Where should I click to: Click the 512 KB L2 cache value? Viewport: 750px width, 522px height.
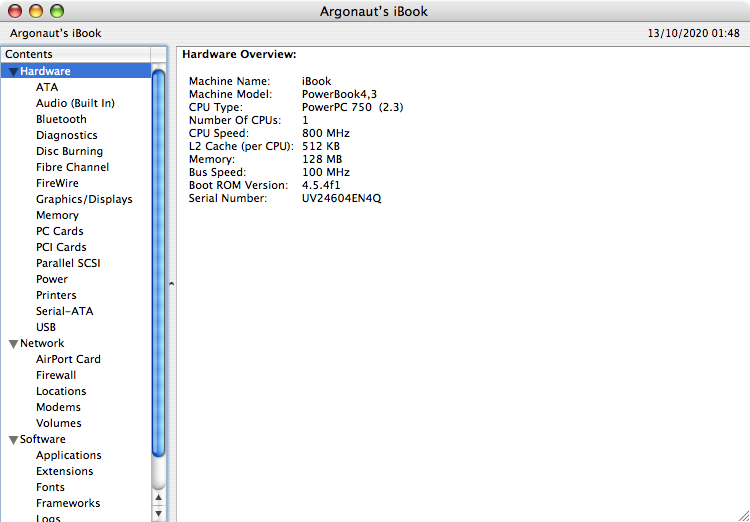(321, 146)
